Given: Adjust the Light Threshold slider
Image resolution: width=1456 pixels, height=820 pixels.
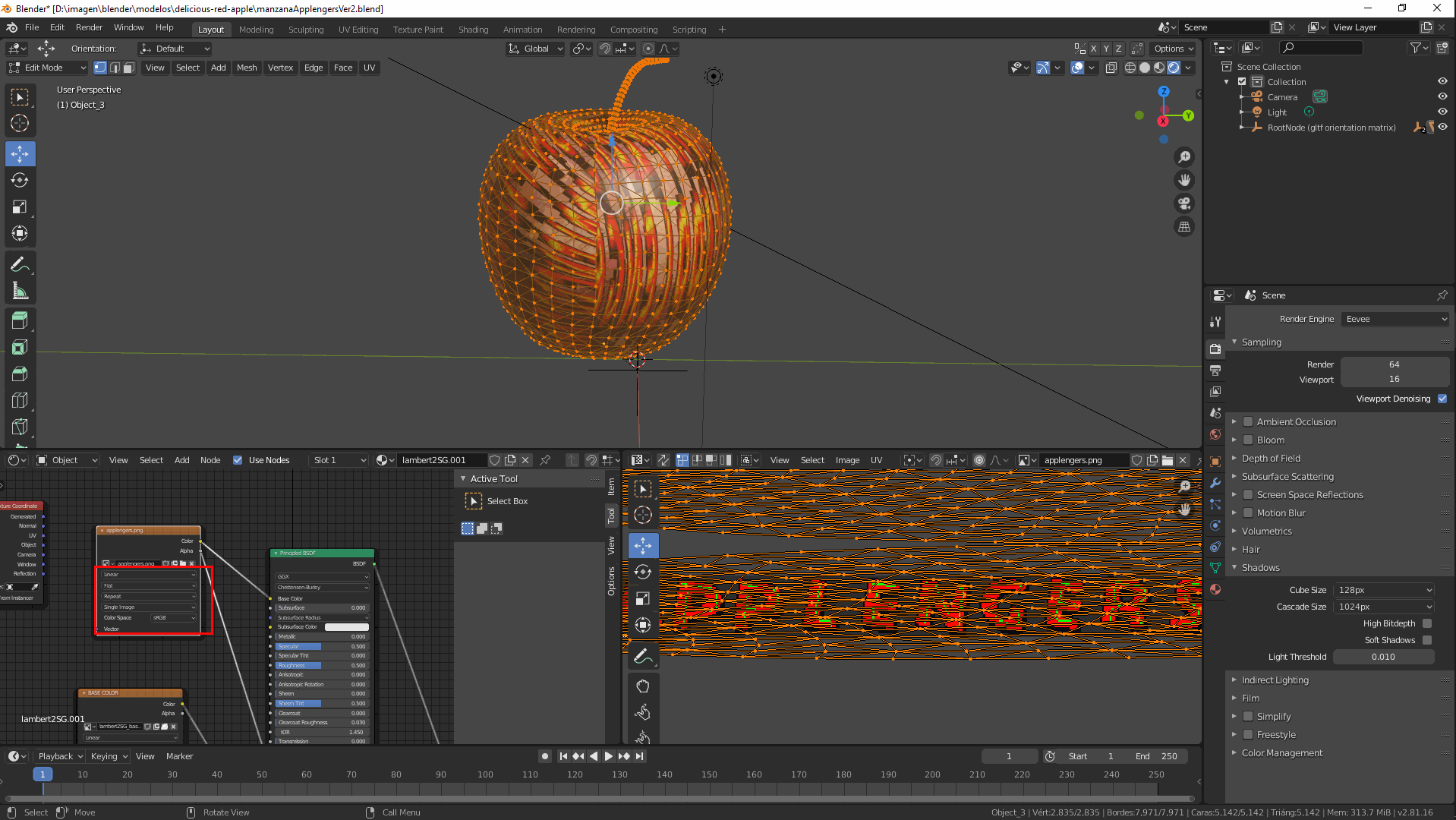Looking at the screenshot, I should tap(1382, 657).
